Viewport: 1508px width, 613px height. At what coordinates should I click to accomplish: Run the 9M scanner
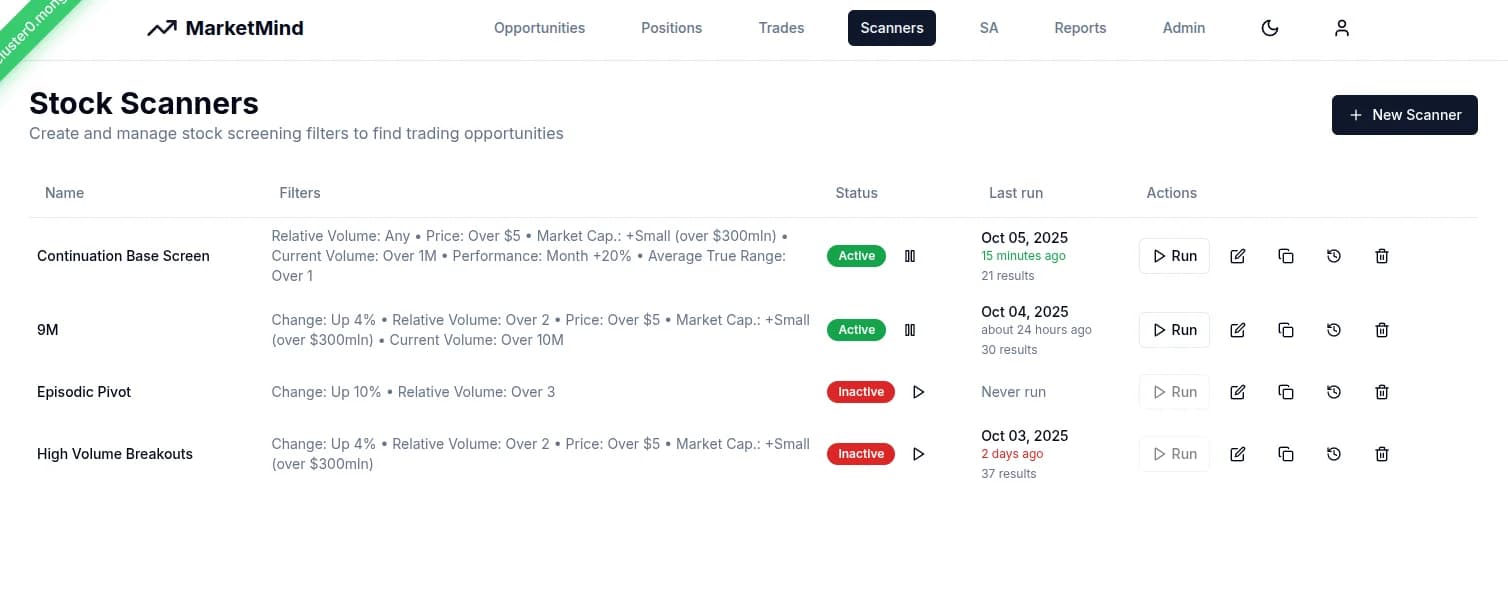[1174, 330]
